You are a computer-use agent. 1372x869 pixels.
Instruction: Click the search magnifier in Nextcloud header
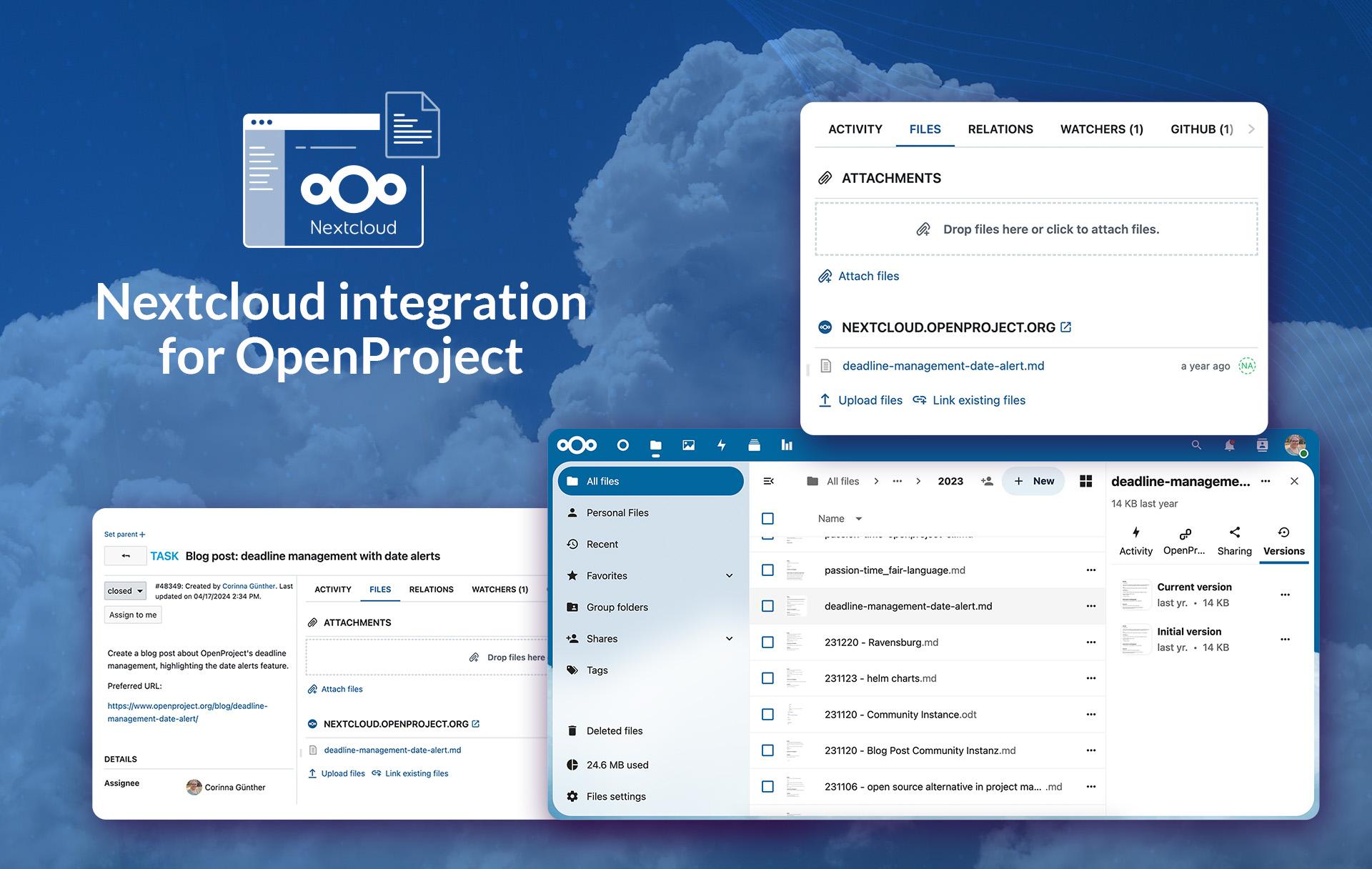pyautogui.click(x=1196, y=445)
